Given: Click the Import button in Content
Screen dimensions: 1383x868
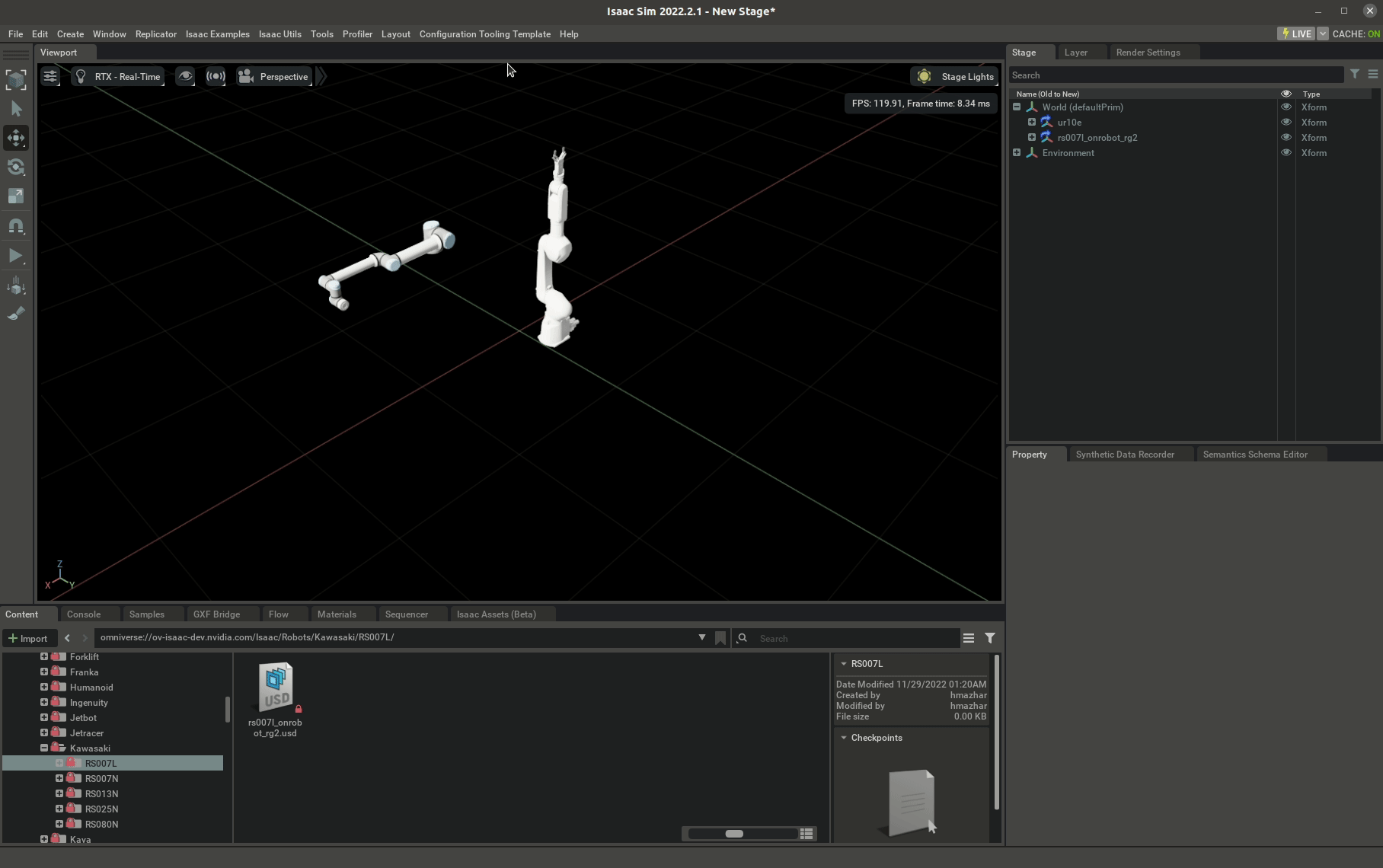Looking at the screenshot, I should pos(27,638).
